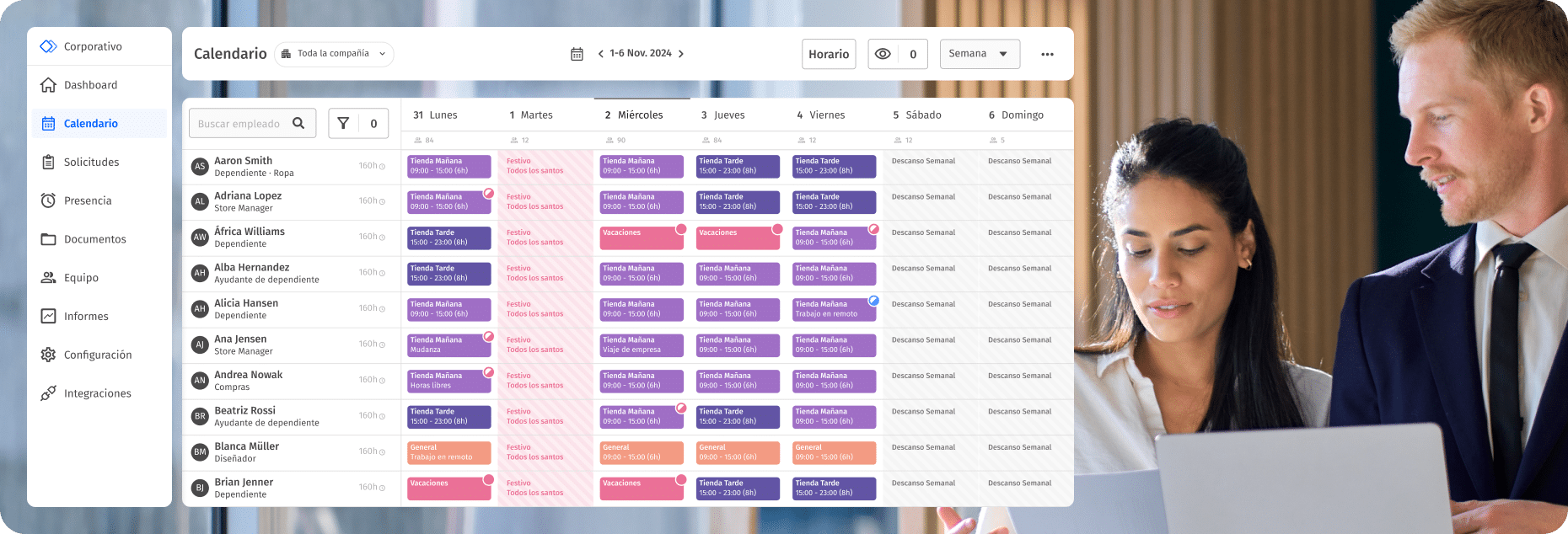Open the employee filter funnel button
This screenshot has width=1568, height=534.
[x=343, y=123]
